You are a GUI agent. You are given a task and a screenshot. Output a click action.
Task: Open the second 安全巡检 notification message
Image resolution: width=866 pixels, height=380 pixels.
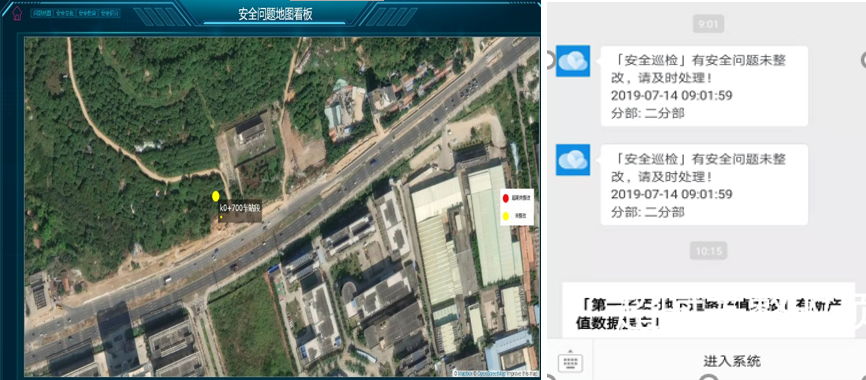coord(704,184)
